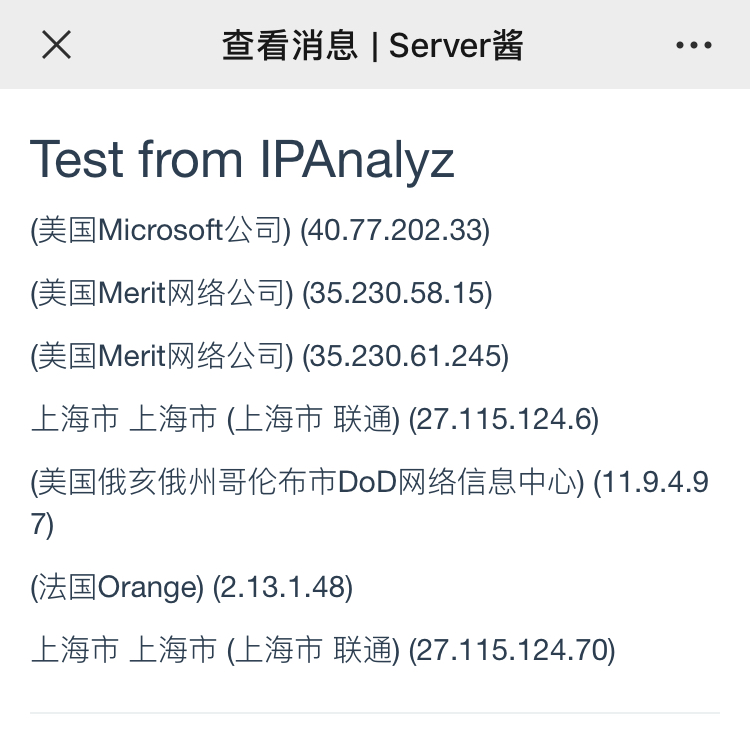750x739 pixels.
Task: Click the "美国Microsoft公司" location label
Action: click(161, 231)
